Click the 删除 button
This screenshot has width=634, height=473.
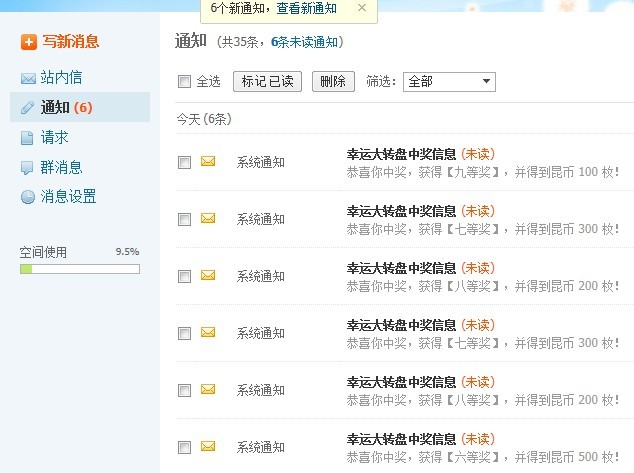(333, 82)
